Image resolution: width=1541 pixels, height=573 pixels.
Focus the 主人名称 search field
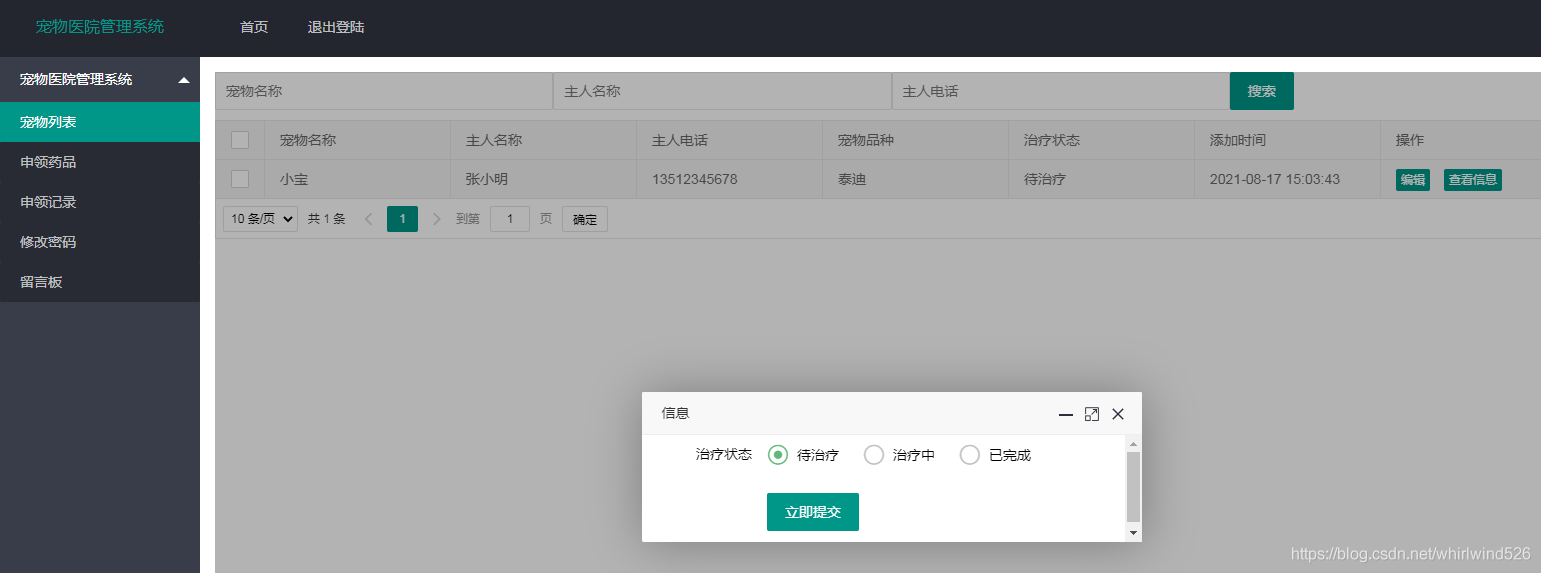pyautogui.click(x=722, y=91)
